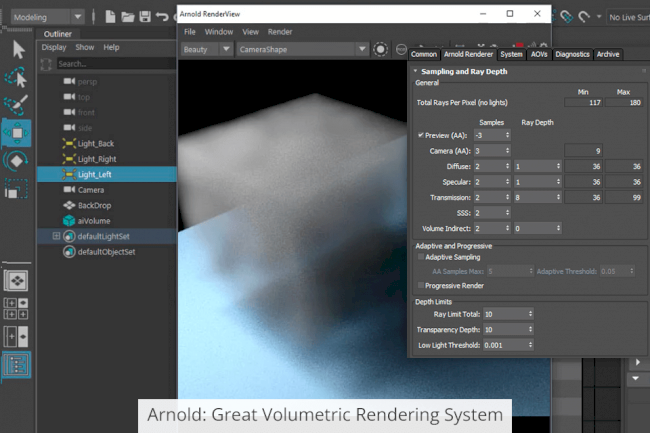The width and height of the screenshot is (650, 433).
Task: Click the Outliner search filter icon
Action: click(46, 64)
